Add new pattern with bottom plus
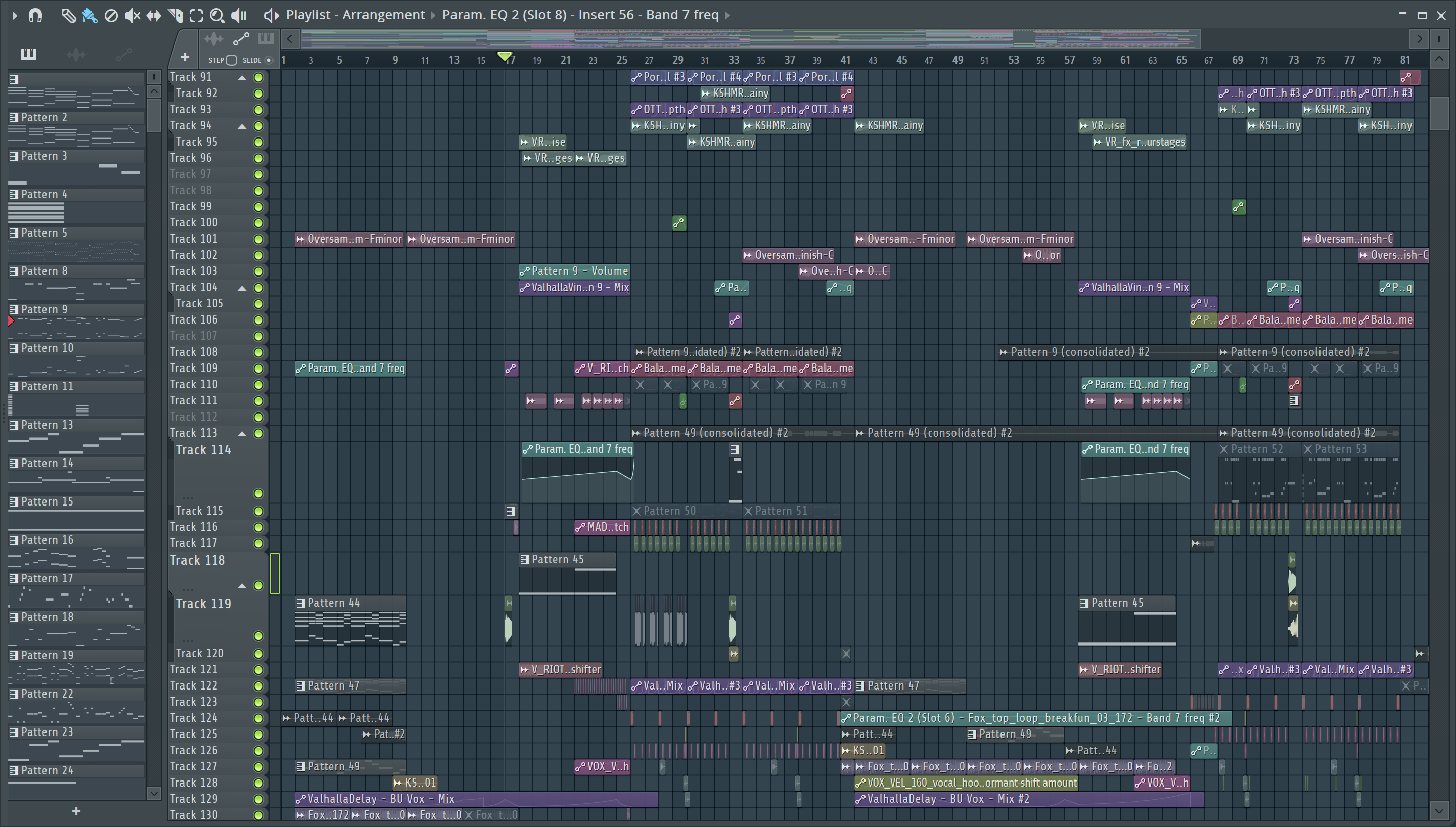Viewport: 1456px width, 827px height. (76, 812)
